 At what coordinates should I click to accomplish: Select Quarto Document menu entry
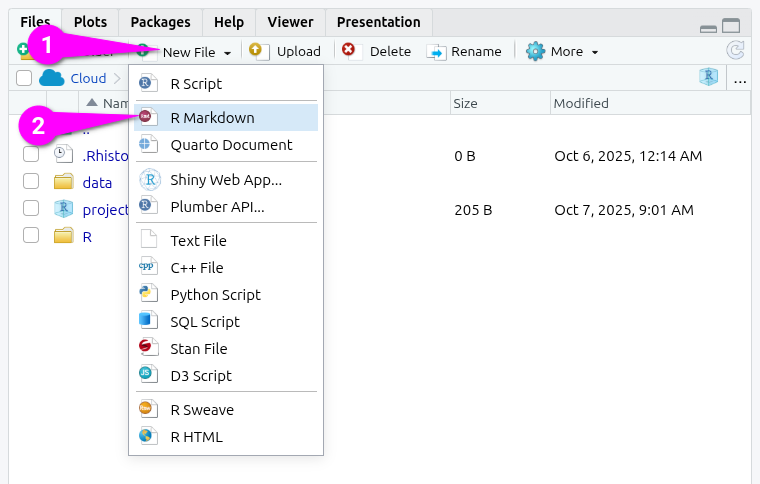(226, 145)
